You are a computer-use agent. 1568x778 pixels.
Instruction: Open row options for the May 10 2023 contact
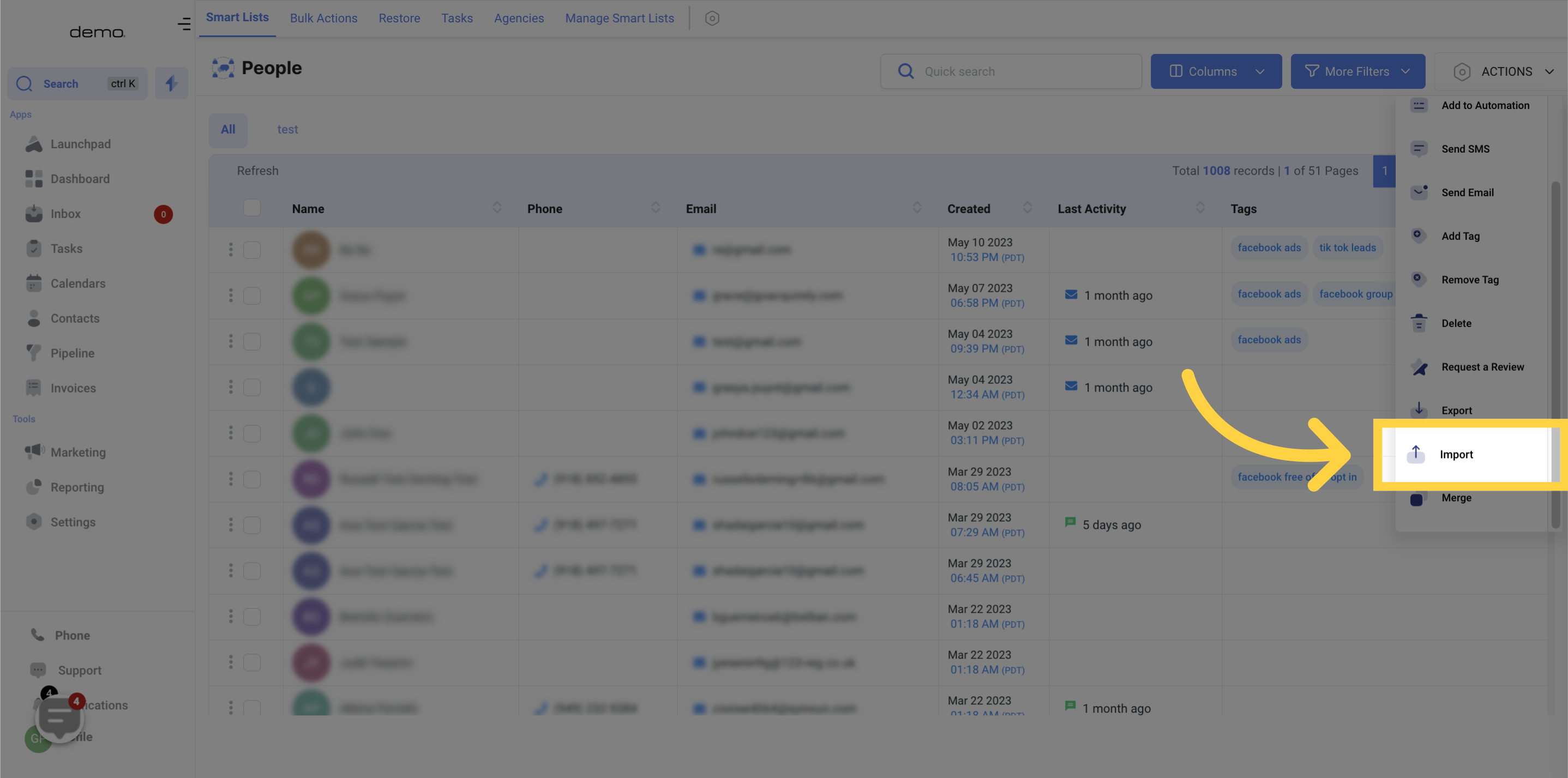click(x=231, y=250)
